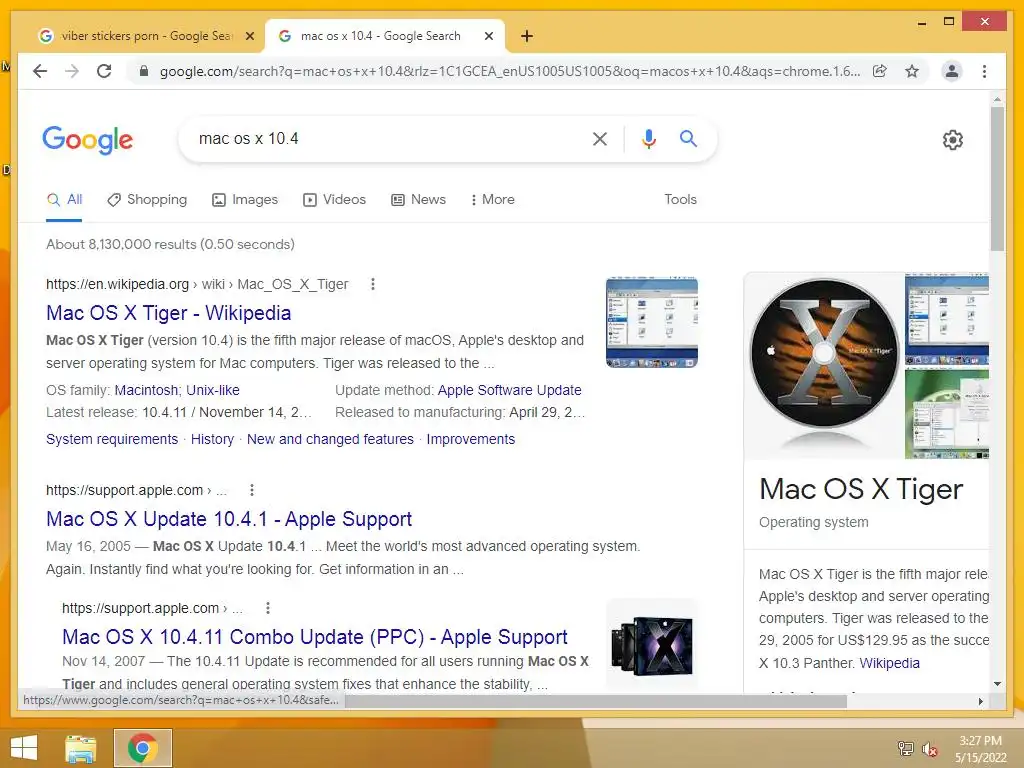Follow the Unix-like link

click(x=213, y=390)
